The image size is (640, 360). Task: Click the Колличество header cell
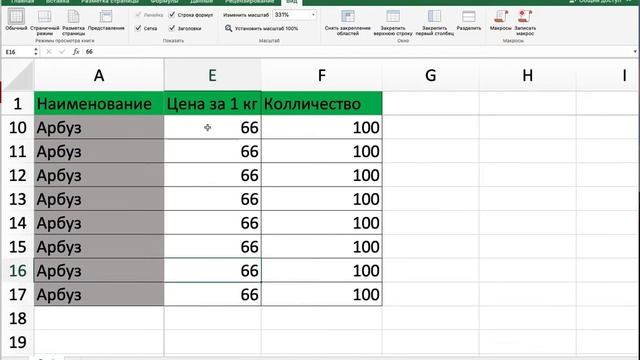322,104
